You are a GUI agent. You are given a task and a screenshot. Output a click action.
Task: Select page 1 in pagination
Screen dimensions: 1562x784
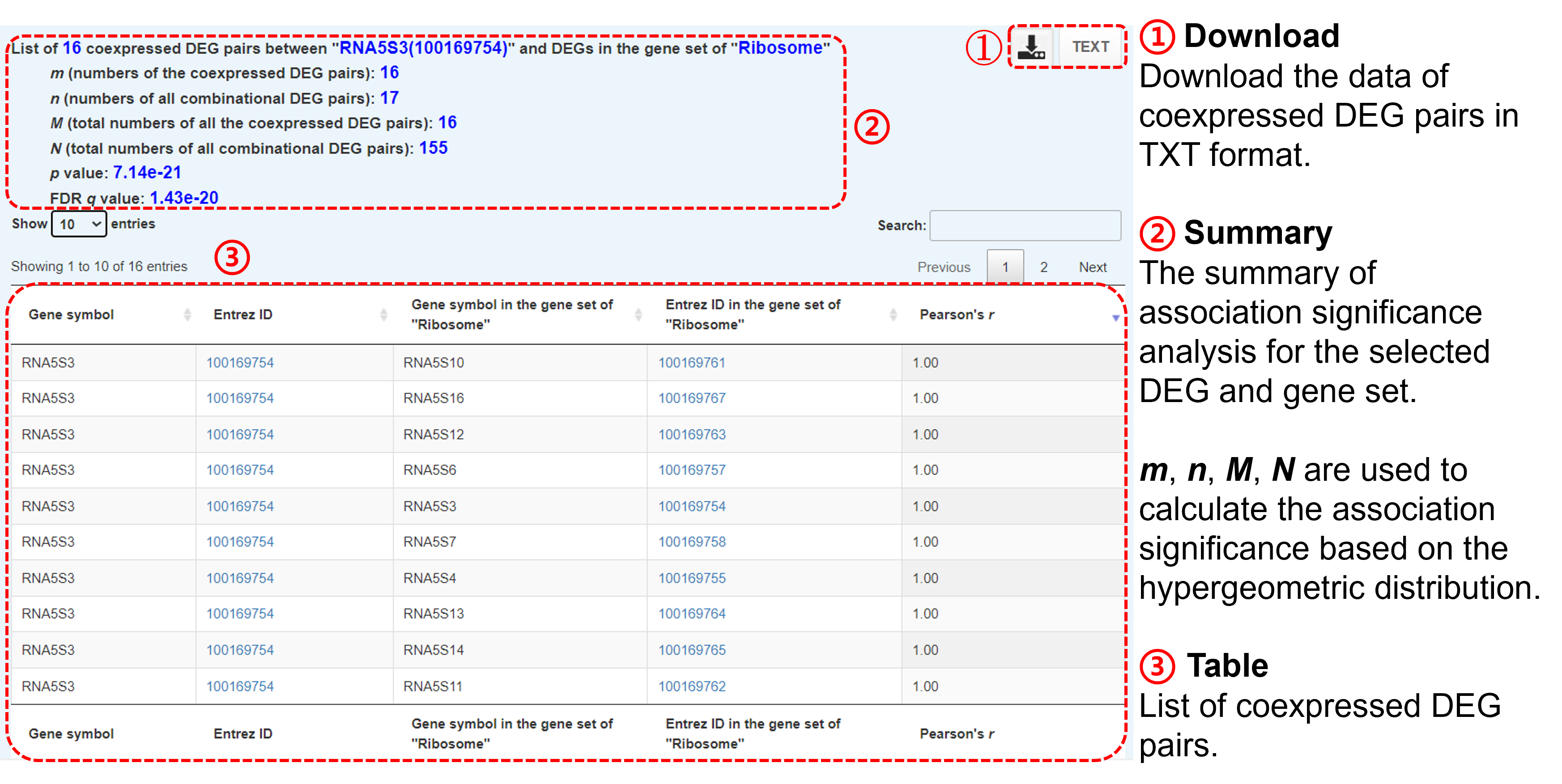click(x=1005, y=267)
